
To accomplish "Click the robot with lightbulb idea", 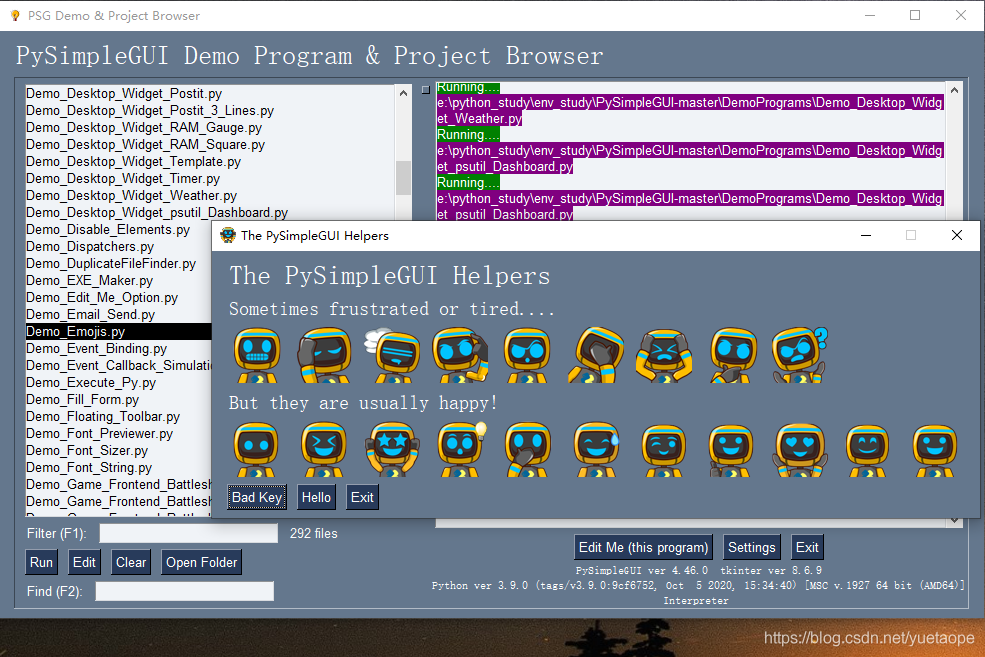I will [x=462, y=449].
